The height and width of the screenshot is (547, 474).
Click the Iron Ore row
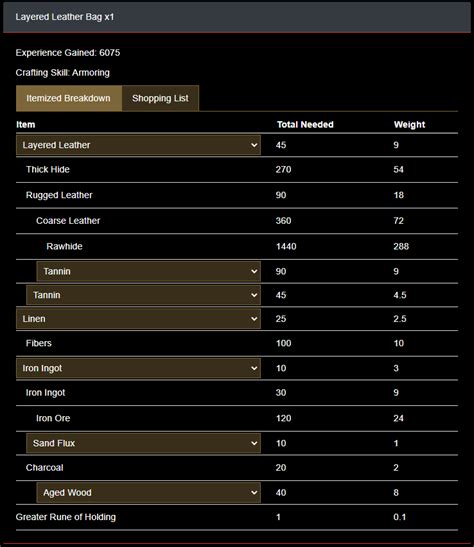[x=237, y=418]
